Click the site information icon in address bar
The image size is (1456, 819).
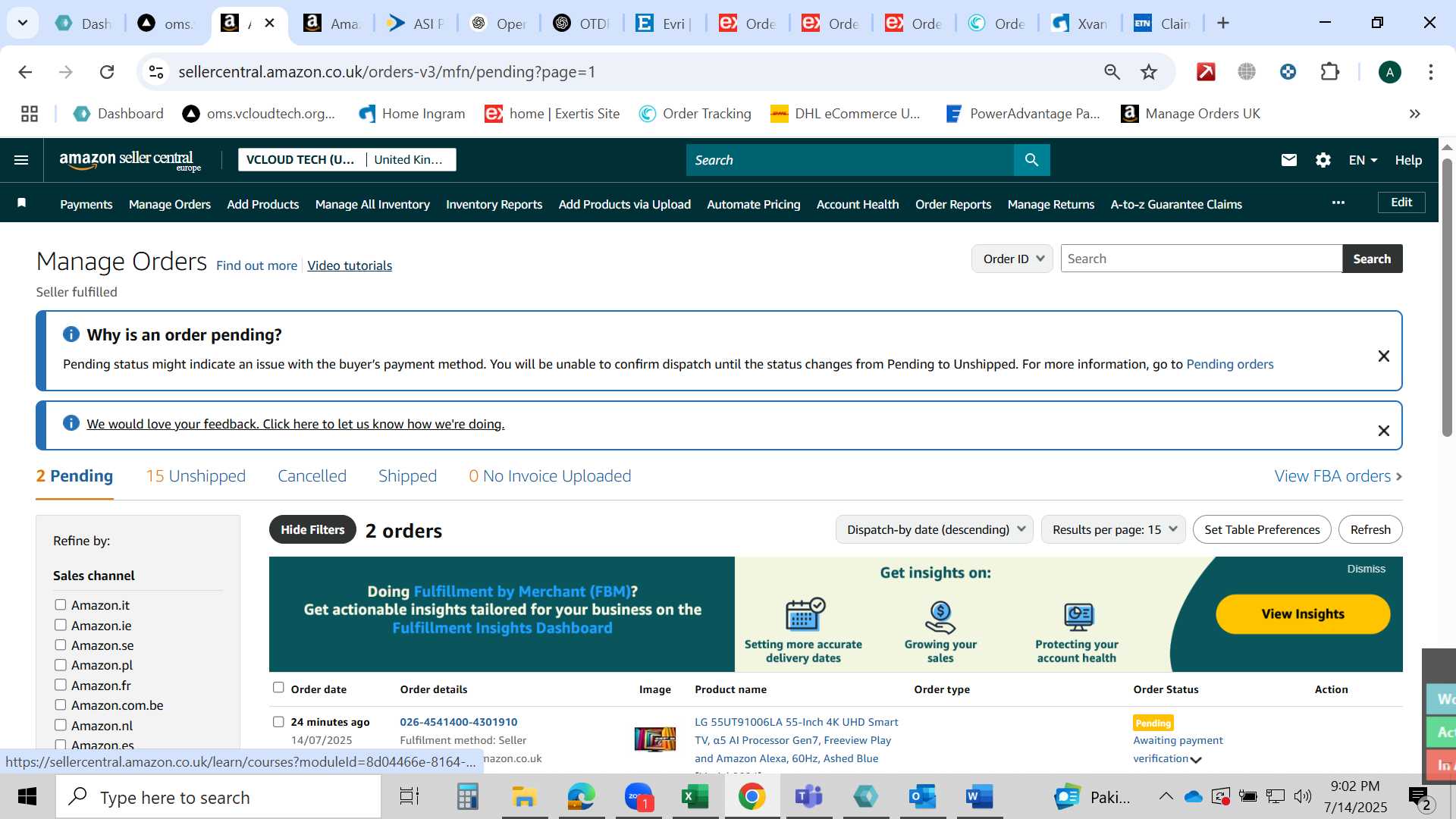click(156, 72)
